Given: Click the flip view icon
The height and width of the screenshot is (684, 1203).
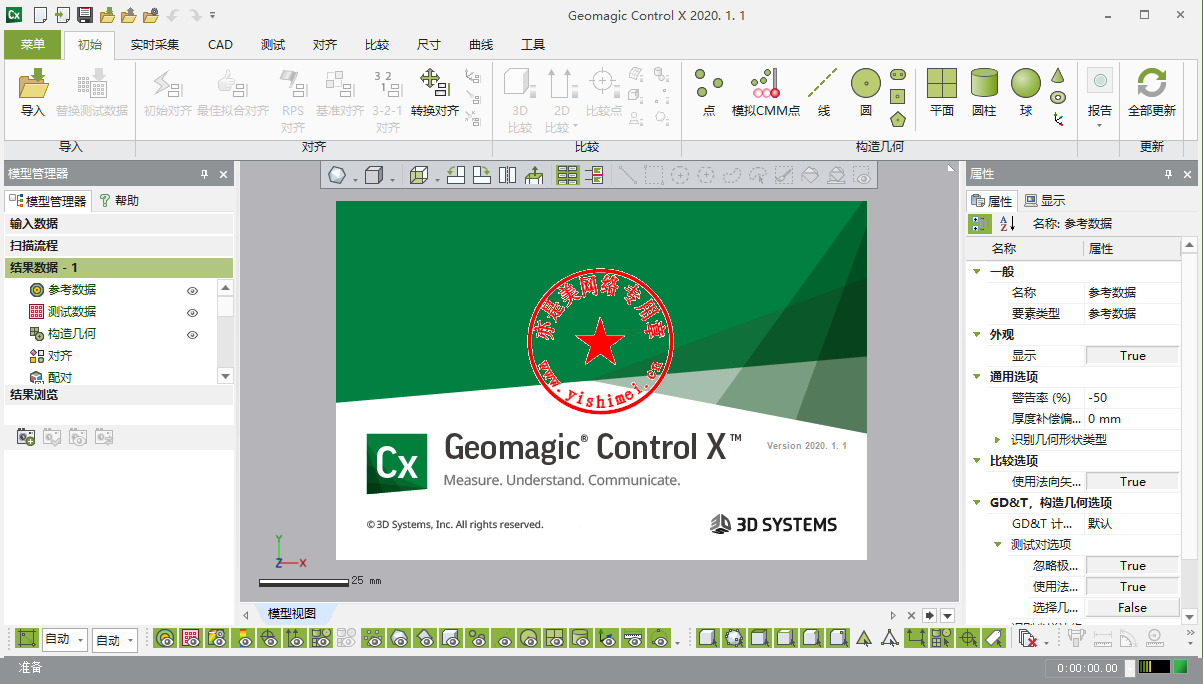Looking at the screenshot, I should coord(508,175).
